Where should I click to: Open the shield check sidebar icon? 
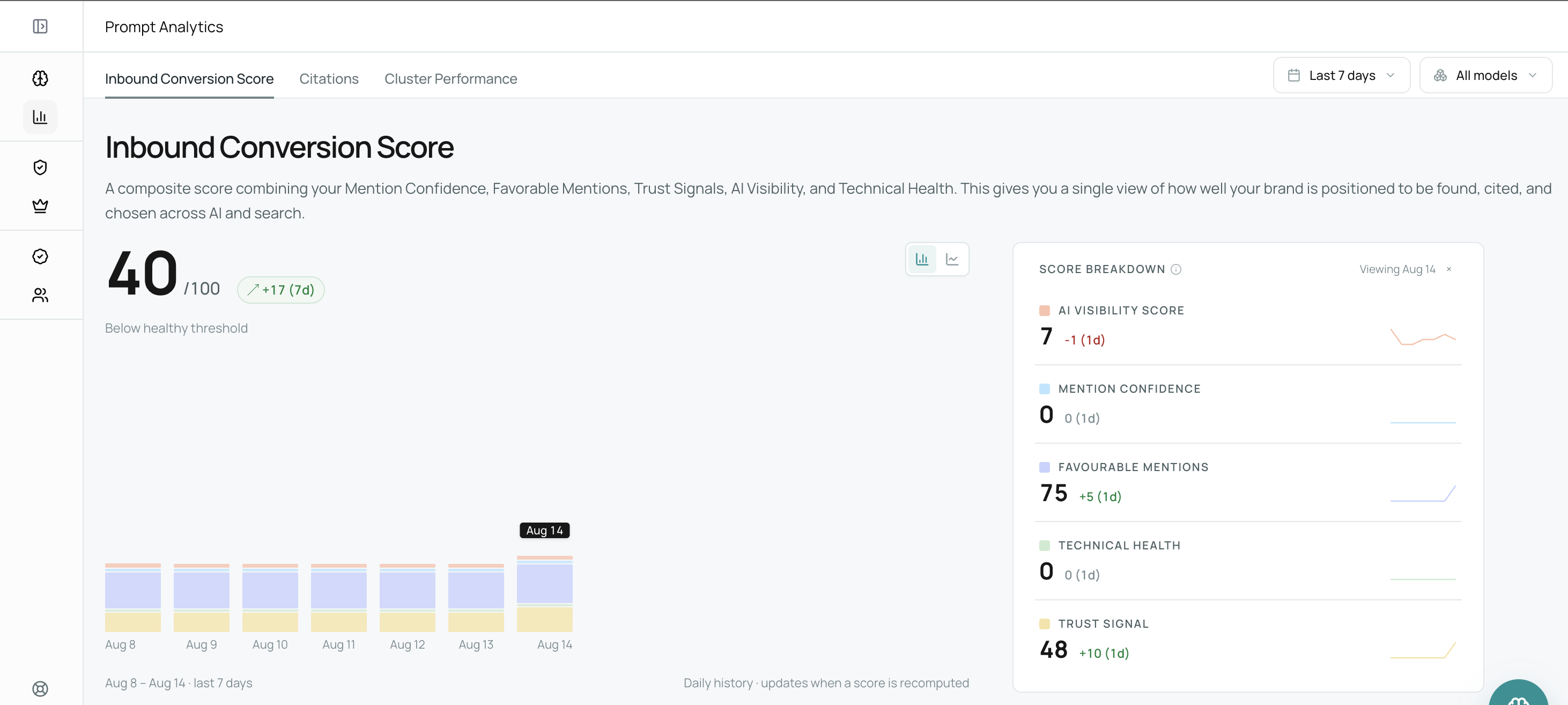40,167
